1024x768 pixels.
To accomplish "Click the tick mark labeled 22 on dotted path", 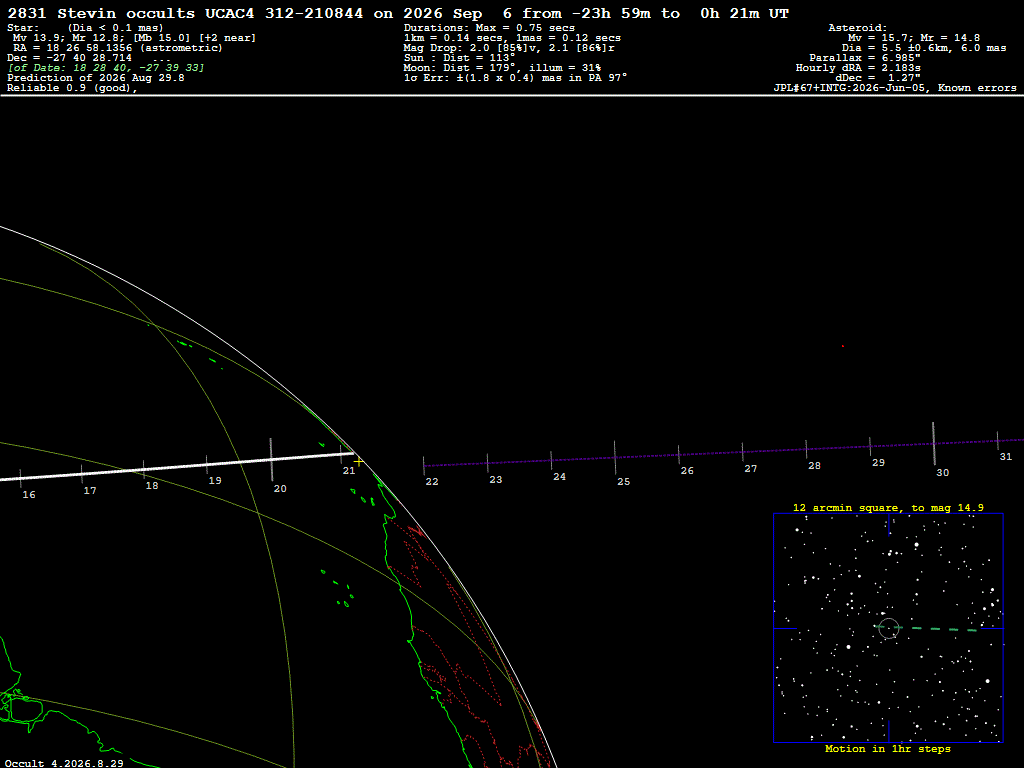I will click(x=423, y=466).
